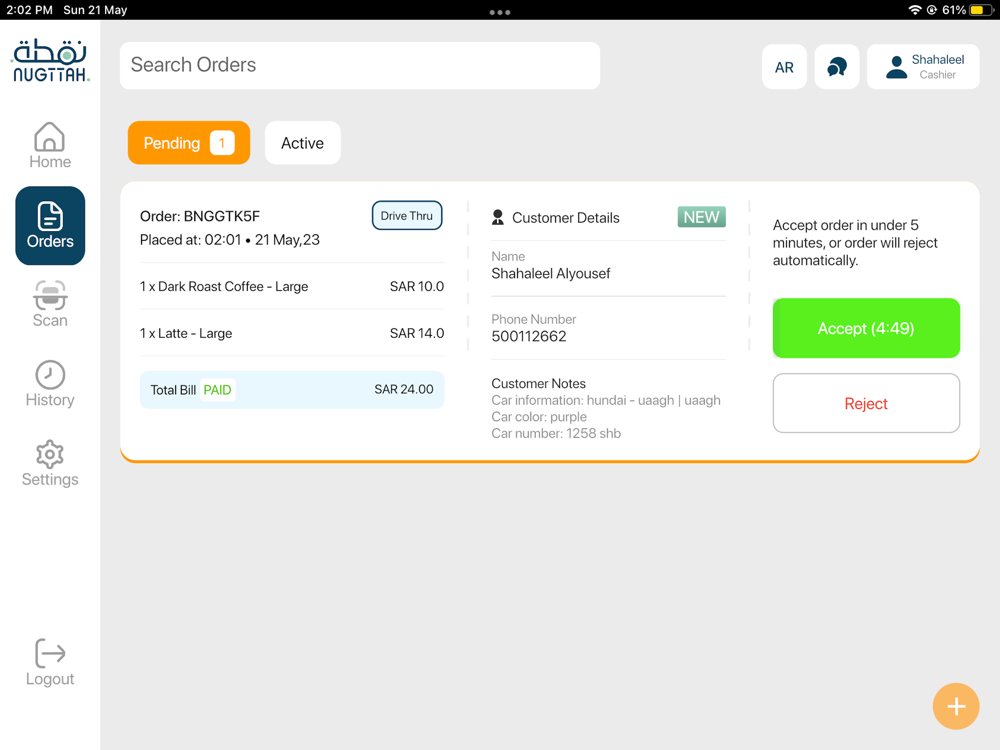Switch to the Active tab
1000x750 pixels.
pos(302,143)
